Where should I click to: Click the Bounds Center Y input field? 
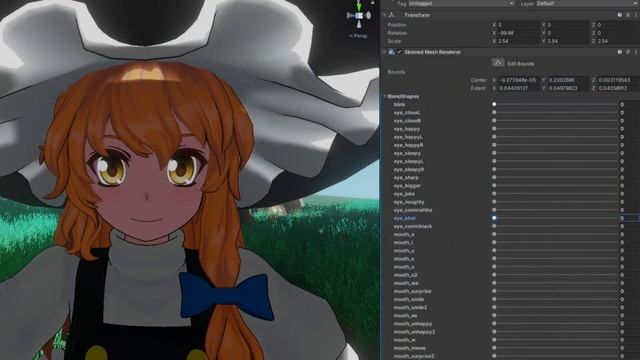568,80
